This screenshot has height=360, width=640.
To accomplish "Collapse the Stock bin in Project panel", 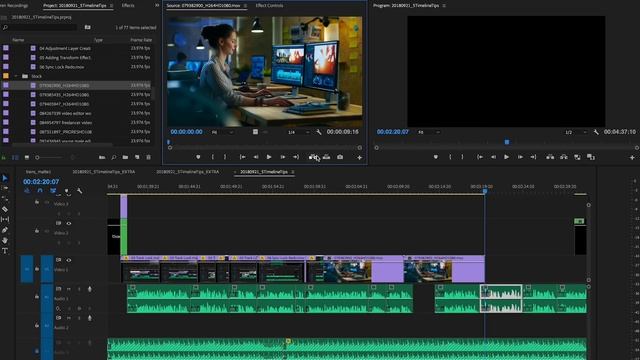I will [16, 76].
